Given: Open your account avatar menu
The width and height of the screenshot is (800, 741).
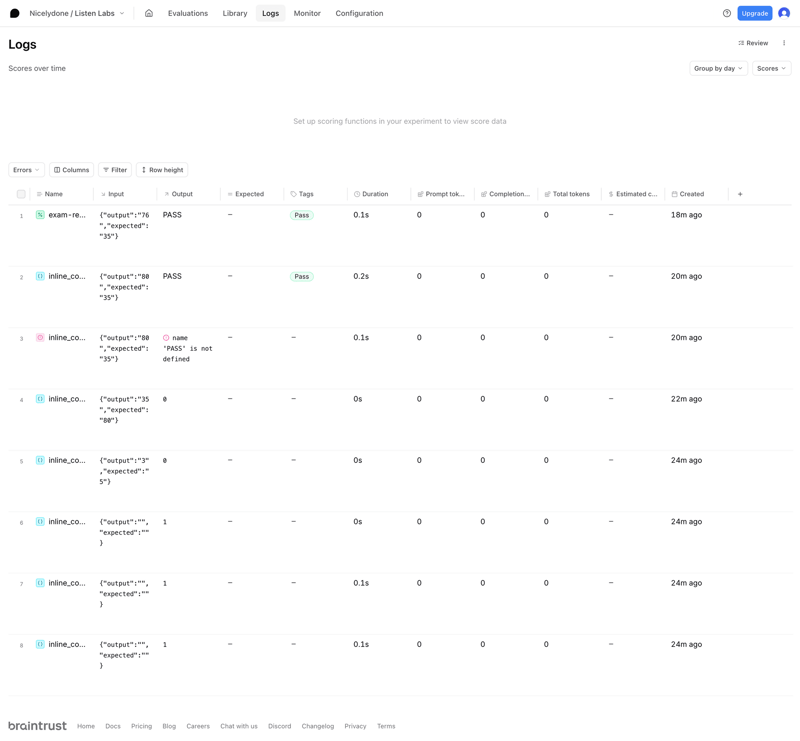Looking at the screenshot, I should click(x=784, y=13).
